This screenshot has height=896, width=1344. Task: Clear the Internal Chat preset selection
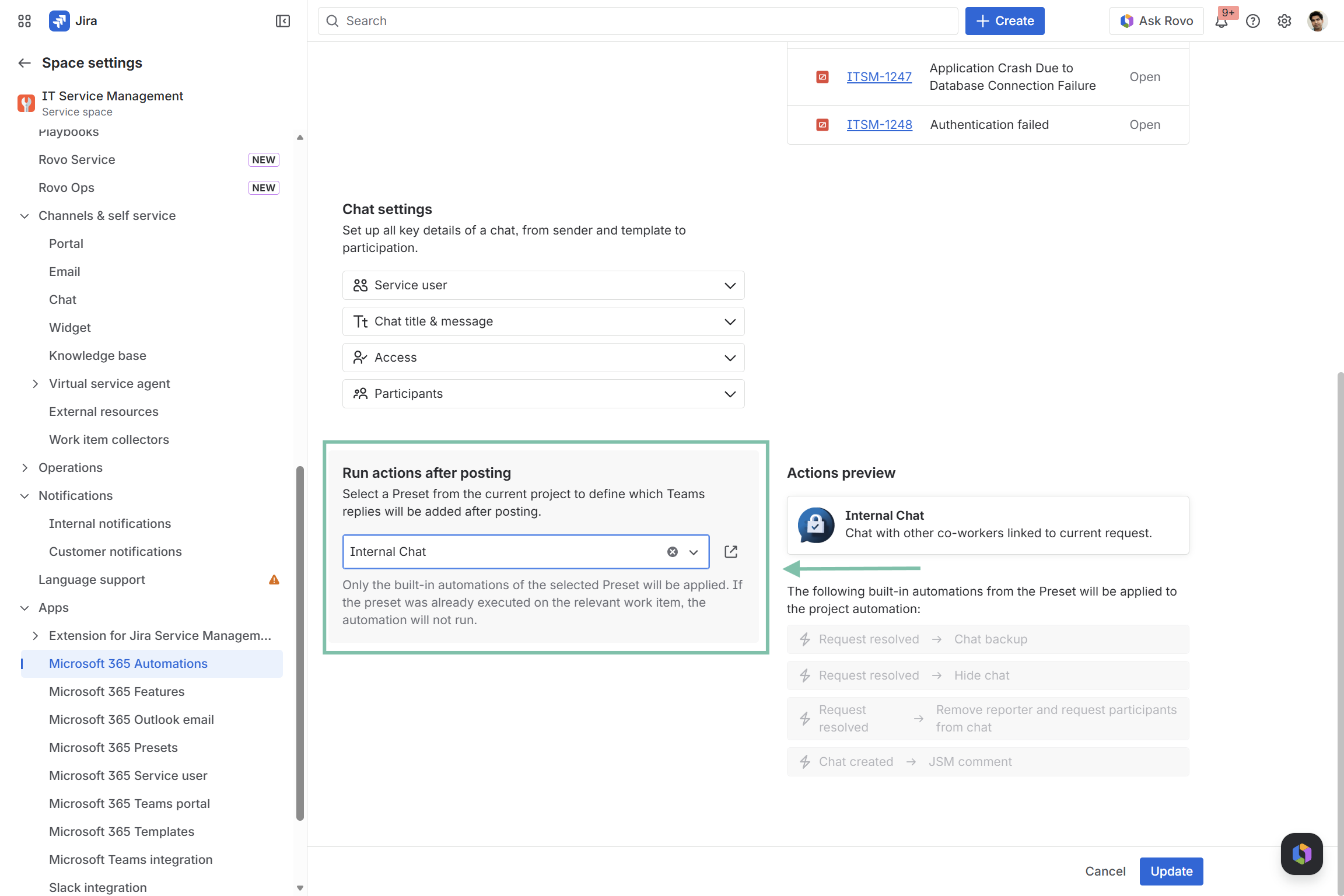(673, 552)
